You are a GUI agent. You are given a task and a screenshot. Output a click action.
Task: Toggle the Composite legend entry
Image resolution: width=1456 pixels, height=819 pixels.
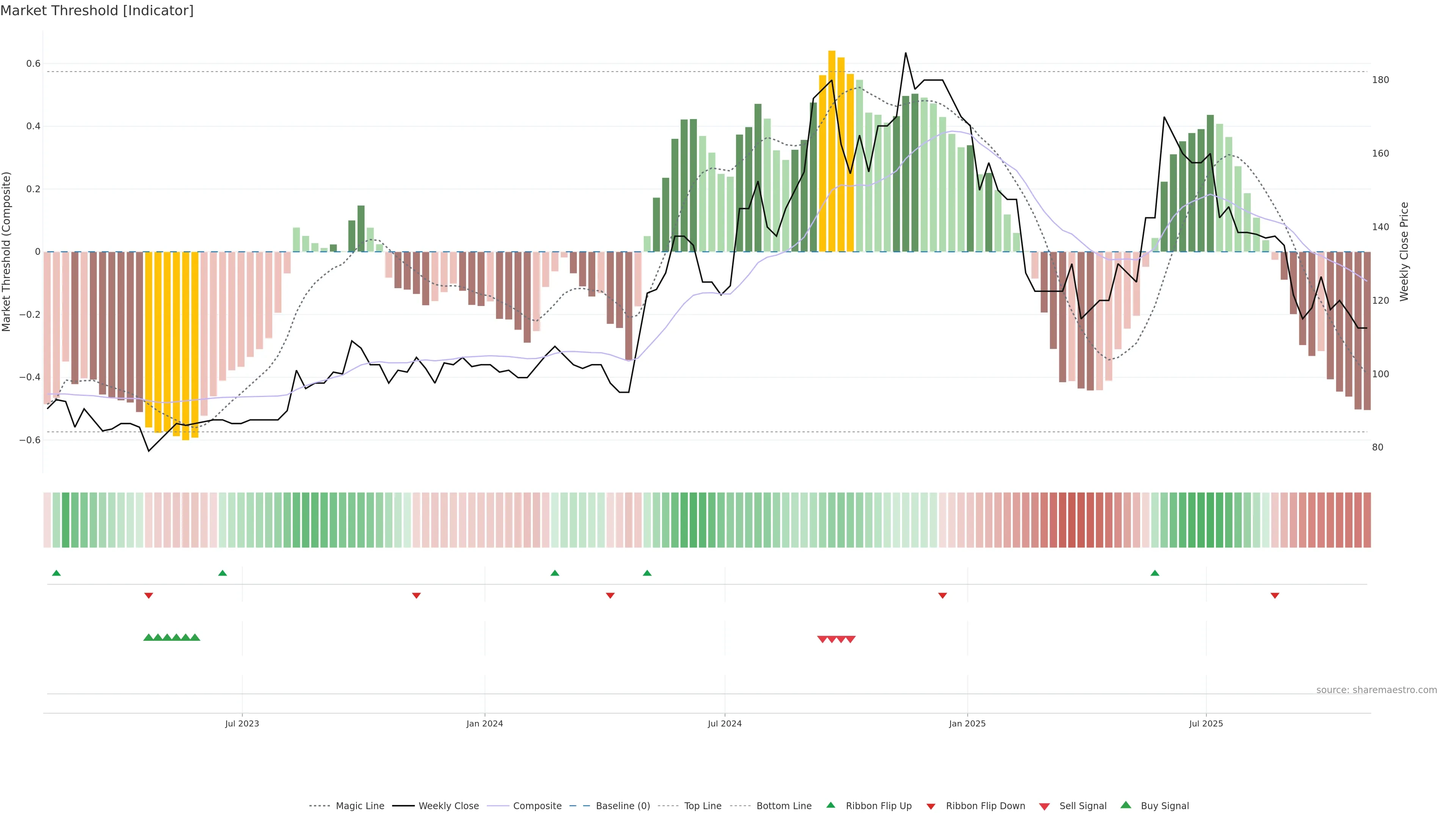[x=537, y=806]
